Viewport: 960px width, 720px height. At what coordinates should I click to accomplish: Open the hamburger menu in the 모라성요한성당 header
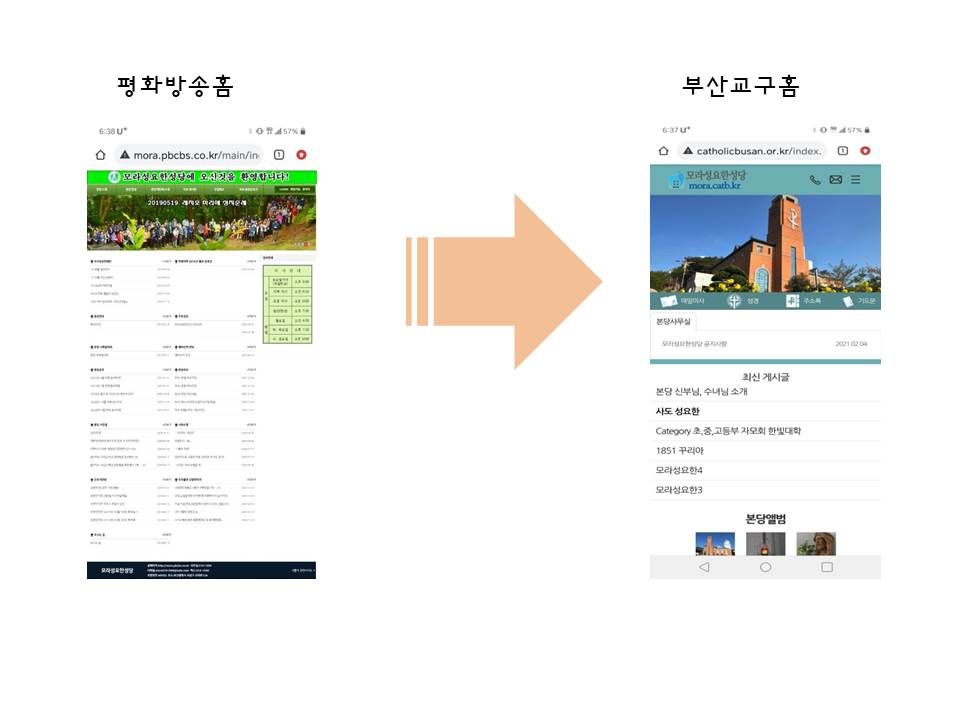pyautogui.click(x=856, y=179)
